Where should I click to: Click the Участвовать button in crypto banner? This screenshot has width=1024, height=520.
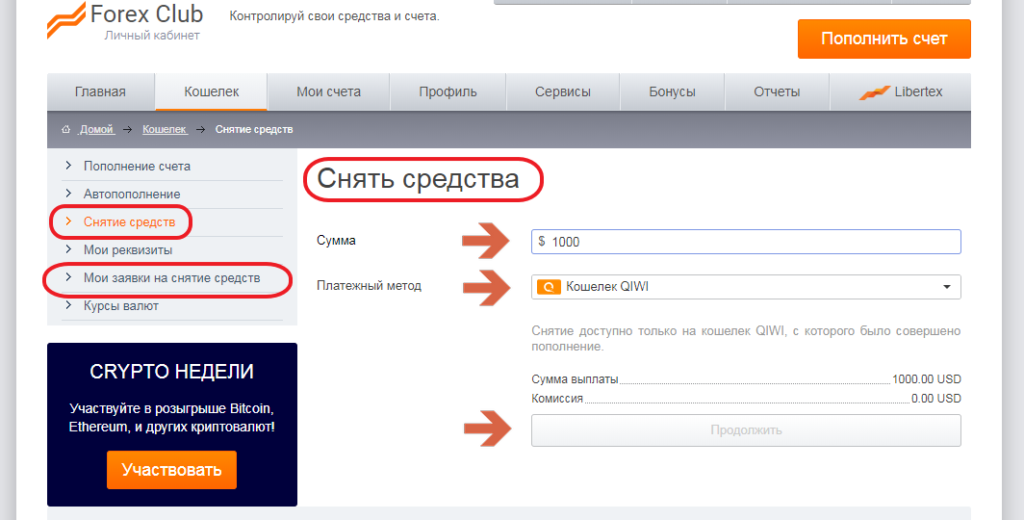point(172,470)
